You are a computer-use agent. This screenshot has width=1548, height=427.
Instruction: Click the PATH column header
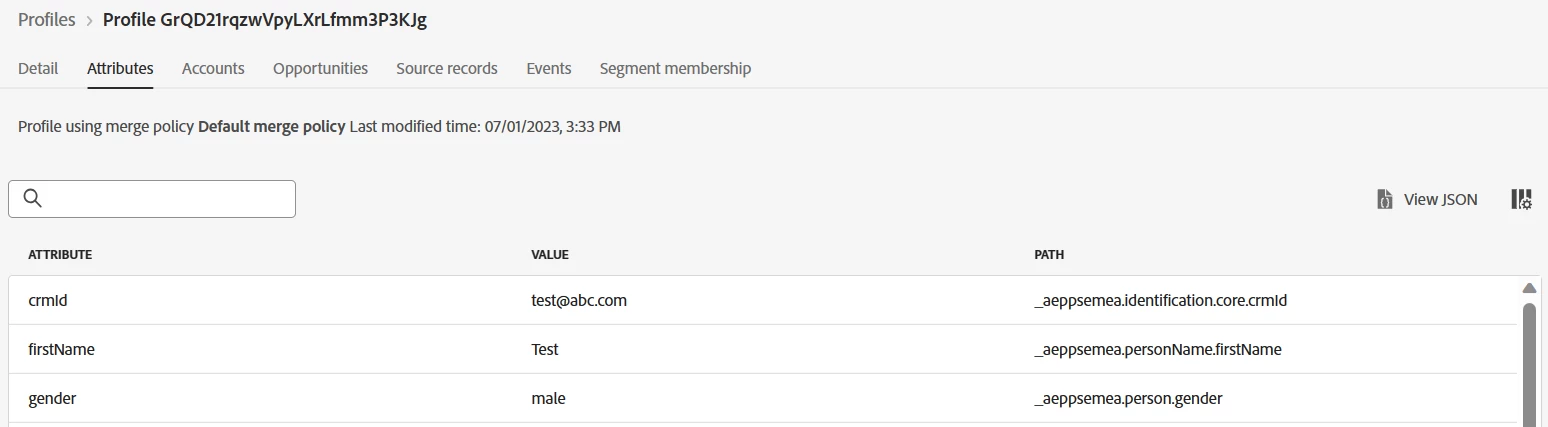coord(1048,255)
